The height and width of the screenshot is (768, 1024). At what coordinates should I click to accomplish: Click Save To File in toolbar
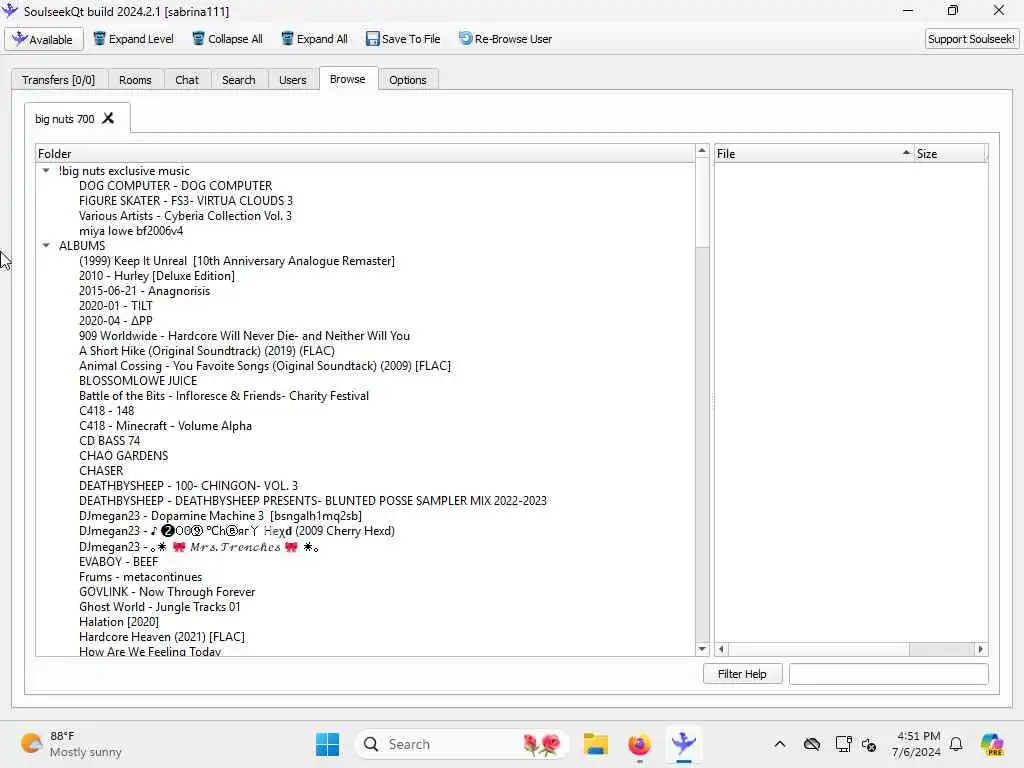403,39
